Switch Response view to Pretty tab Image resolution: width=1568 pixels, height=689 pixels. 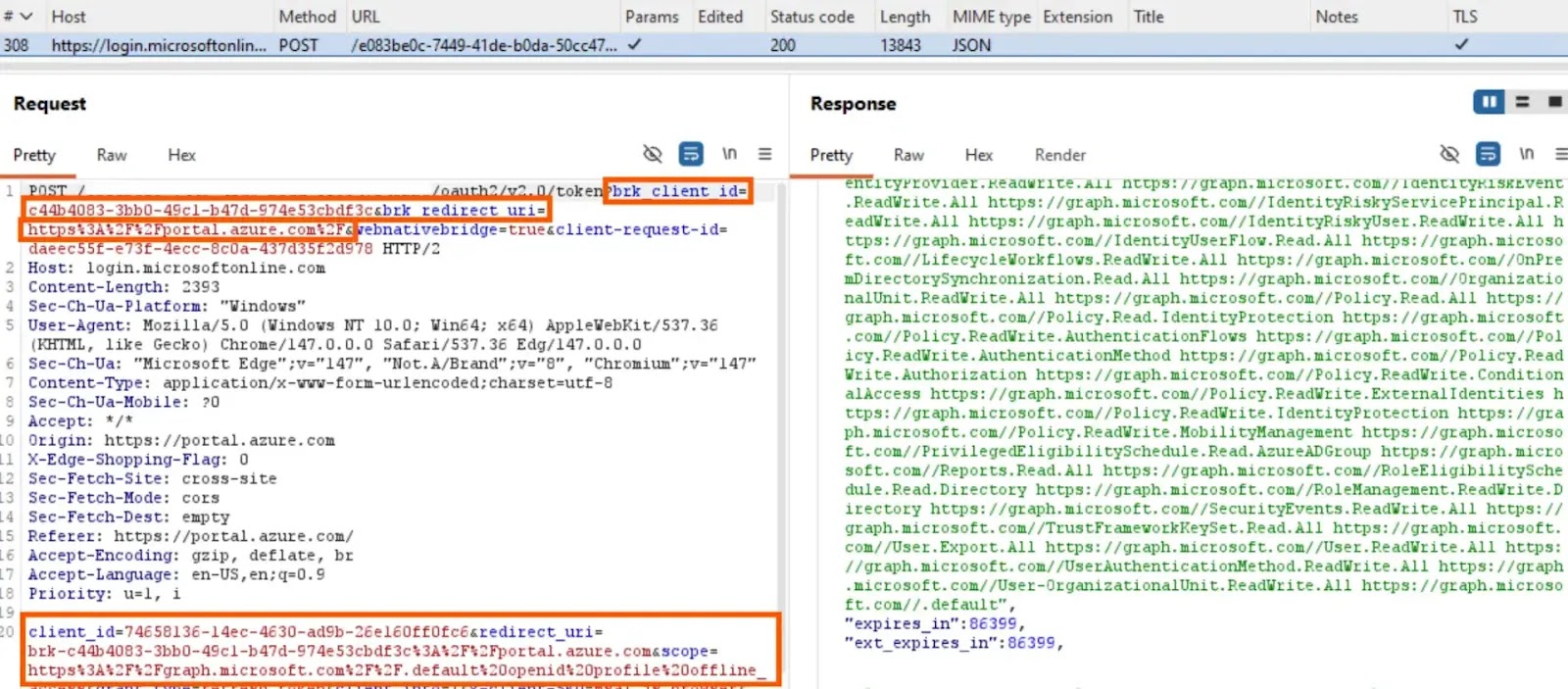(831, 155)
